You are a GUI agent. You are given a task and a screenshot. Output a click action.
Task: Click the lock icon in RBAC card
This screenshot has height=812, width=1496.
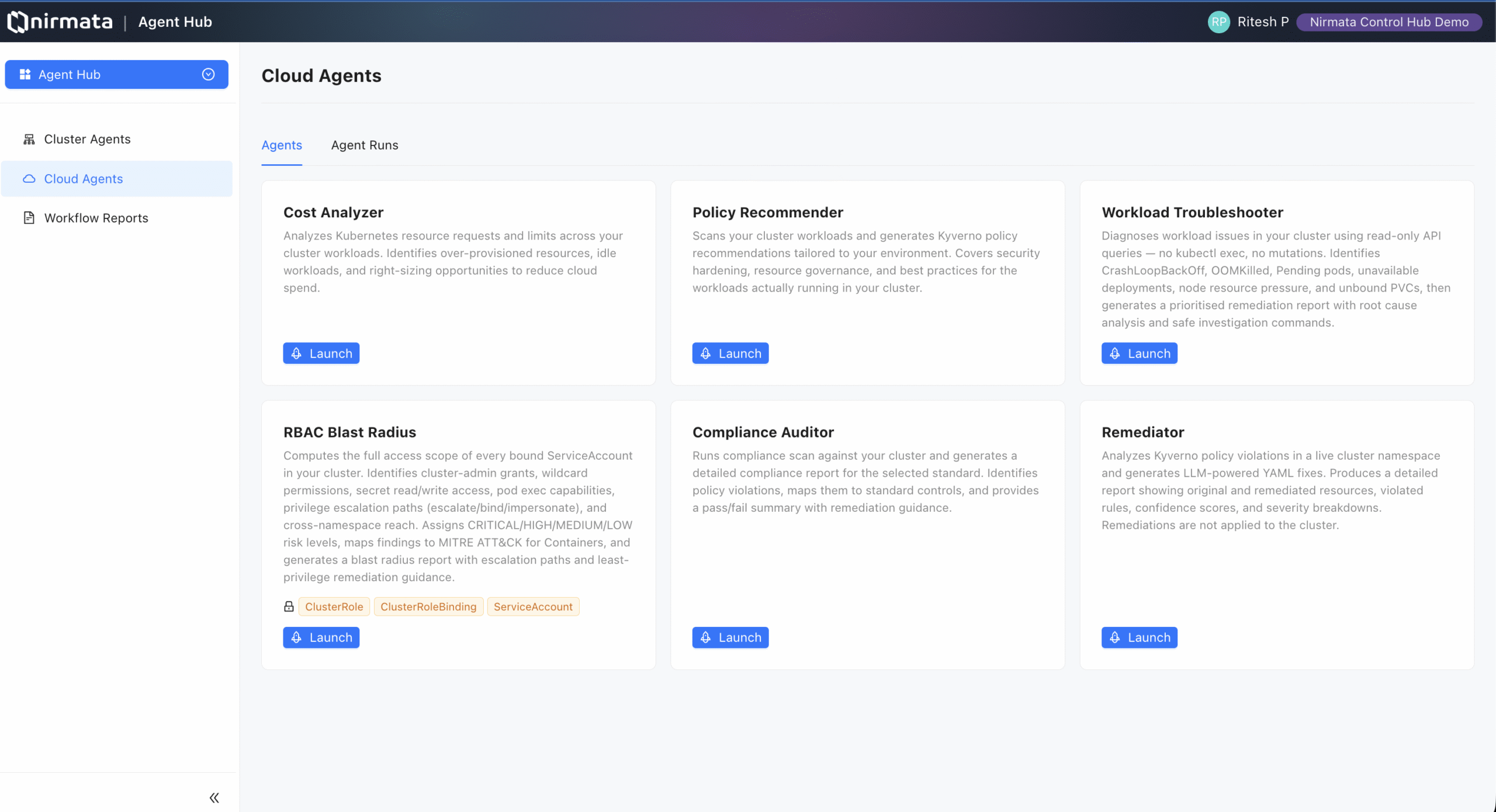coord(289,606)
